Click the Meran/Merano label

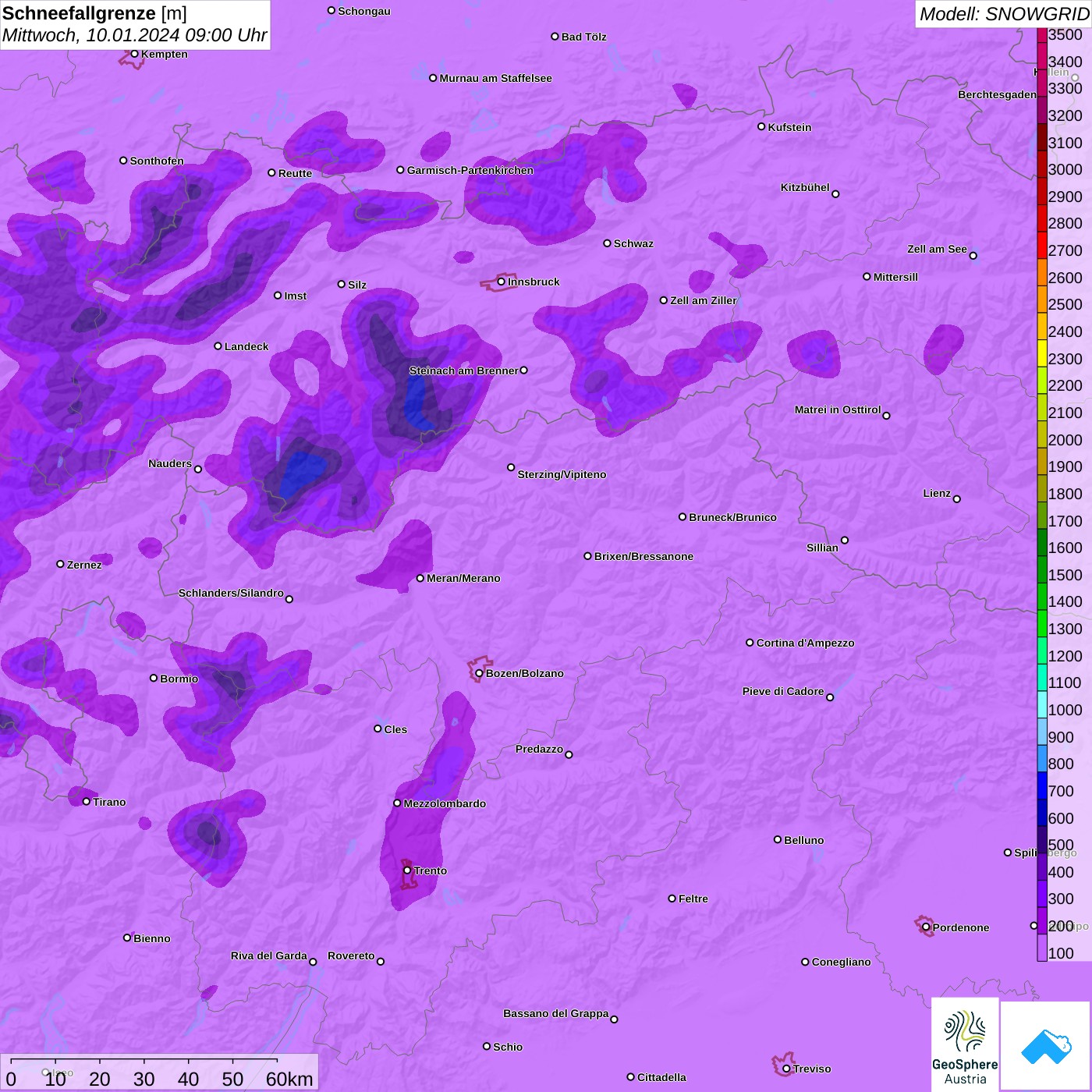(x=463, y=578)
